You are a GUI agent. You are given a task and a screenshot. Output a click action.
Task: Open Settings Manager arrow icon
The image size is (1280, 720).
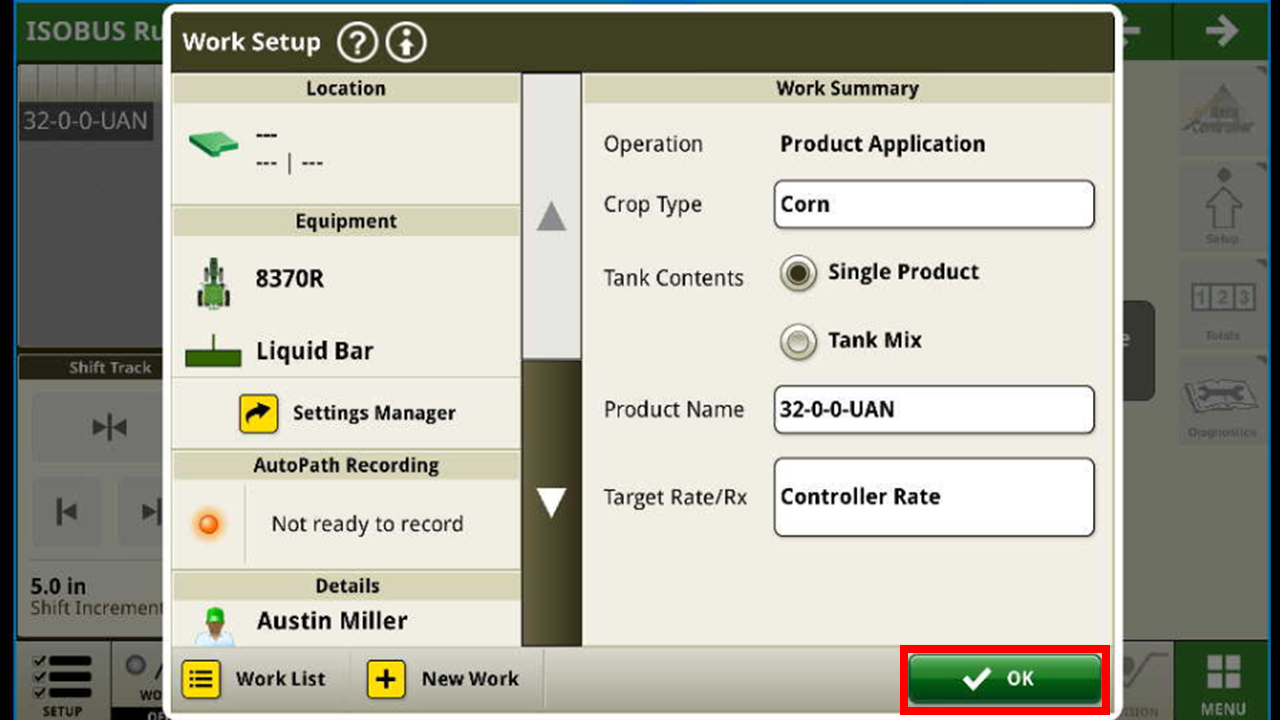[x=258, y=413]
